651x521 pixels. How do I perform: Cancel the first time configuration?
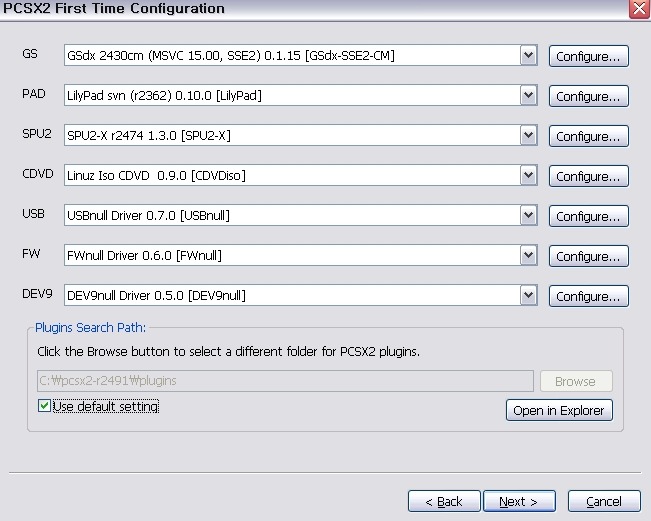pos(604,501)
